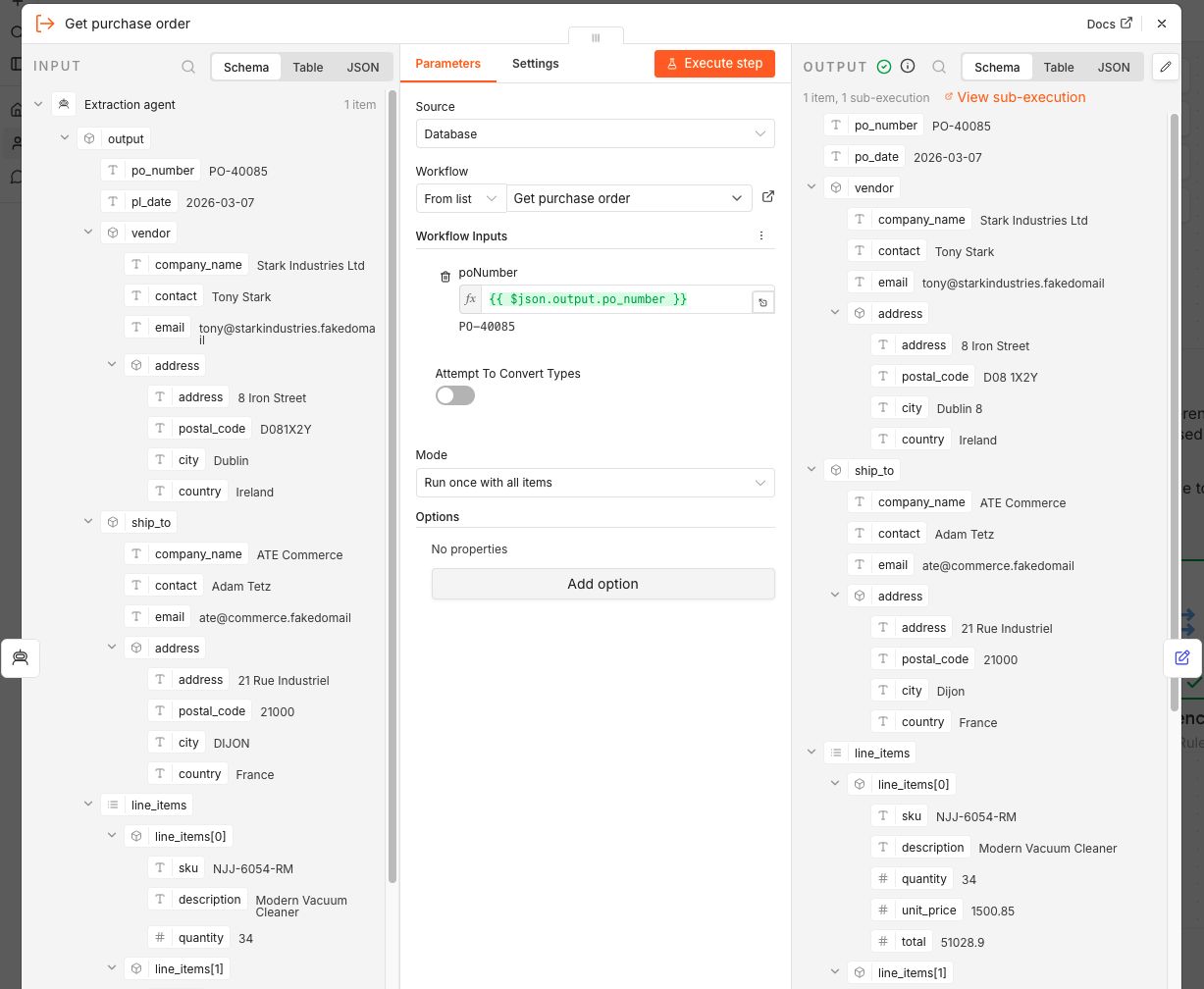Click output value 51028.9

point(963,942)
